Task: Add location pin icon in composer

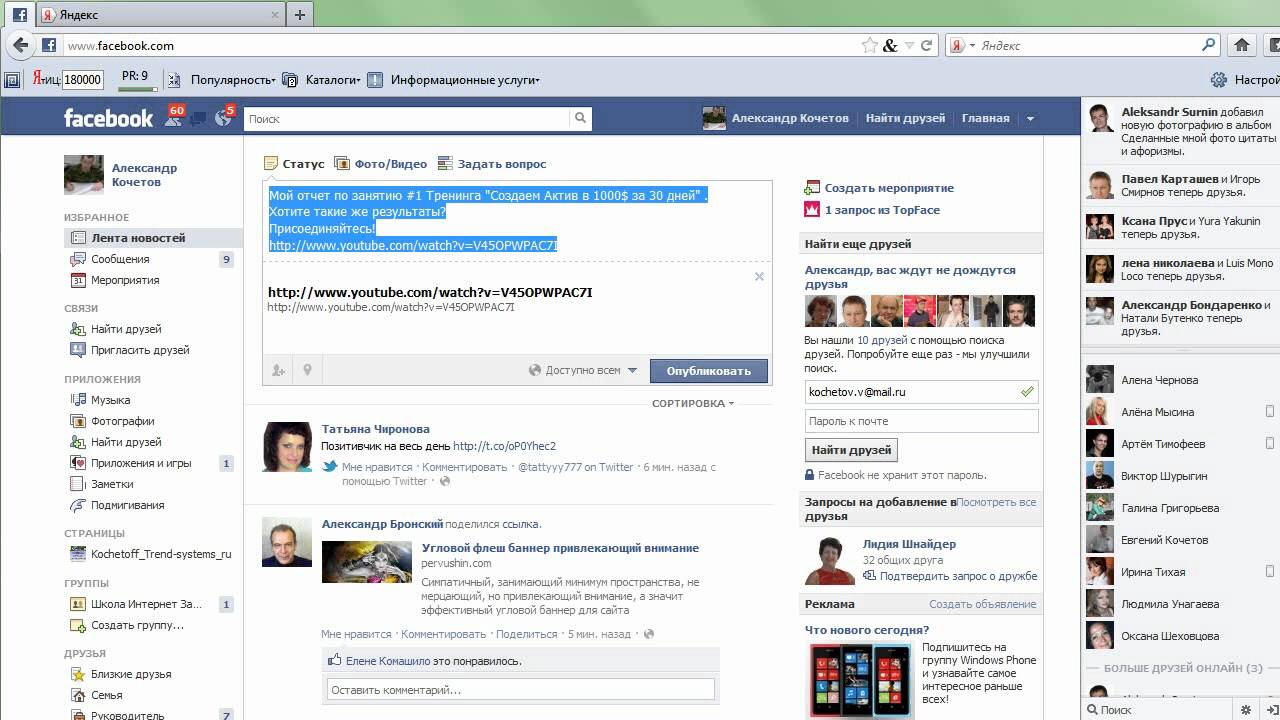Action: pos(307,370)
